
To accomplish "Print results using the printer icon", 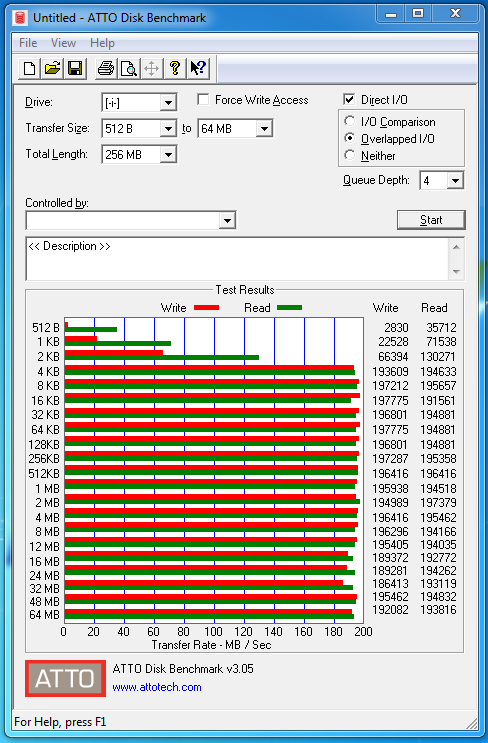I will 106,69.
